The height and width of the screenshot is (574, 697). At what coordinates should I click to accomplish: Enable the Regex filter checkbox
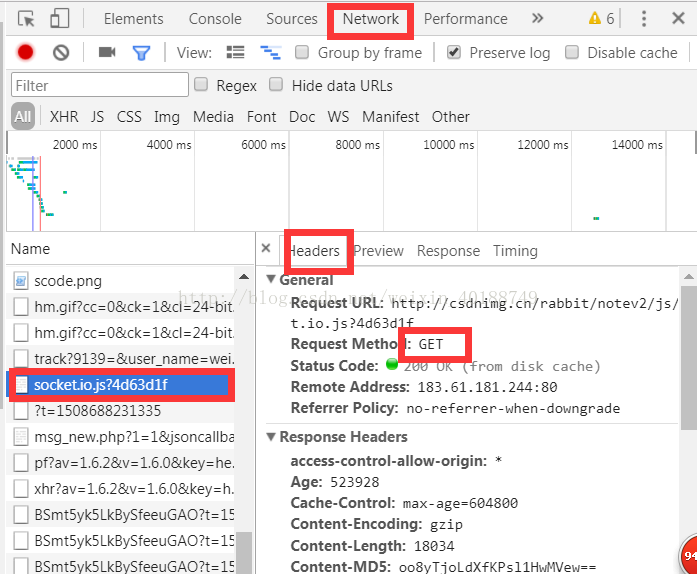click(x=201, y=84)
